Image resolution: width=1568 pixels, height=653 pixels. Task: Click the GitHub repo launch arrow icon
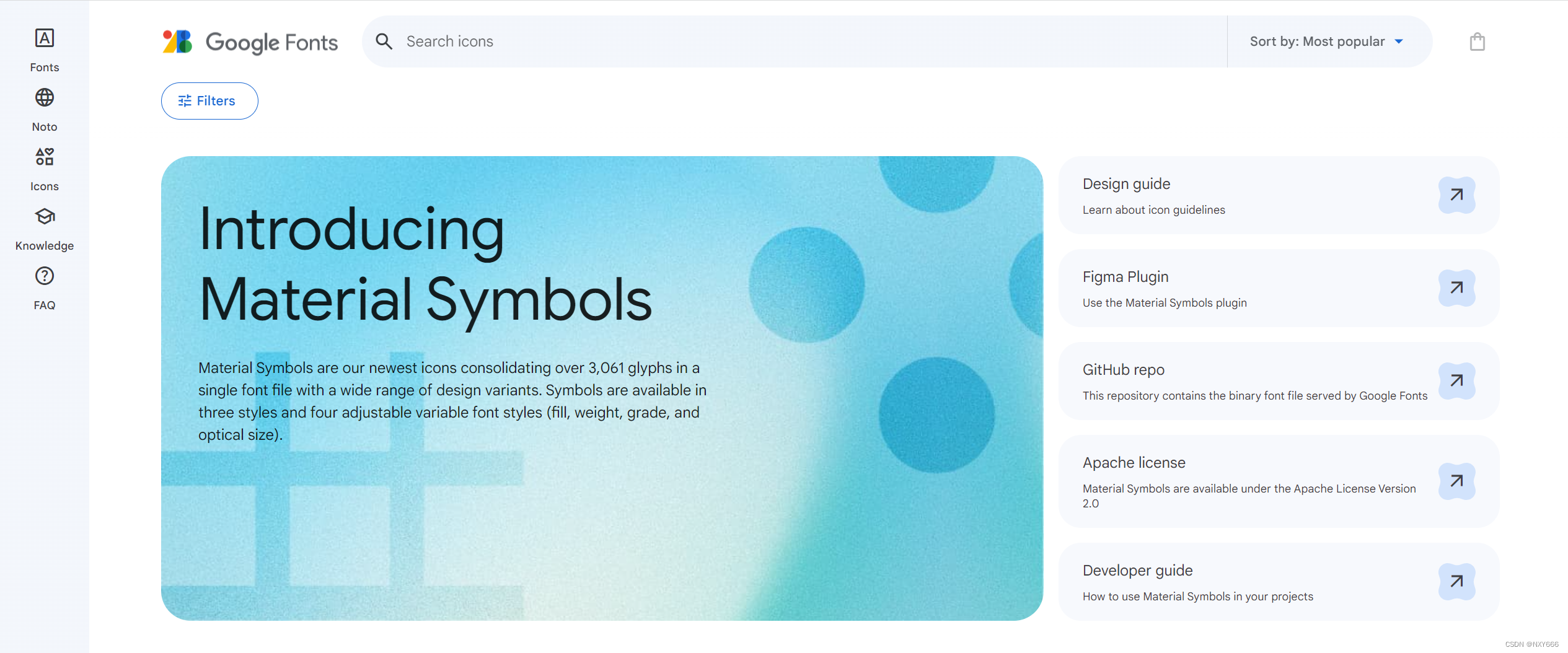click(1457, 381)
